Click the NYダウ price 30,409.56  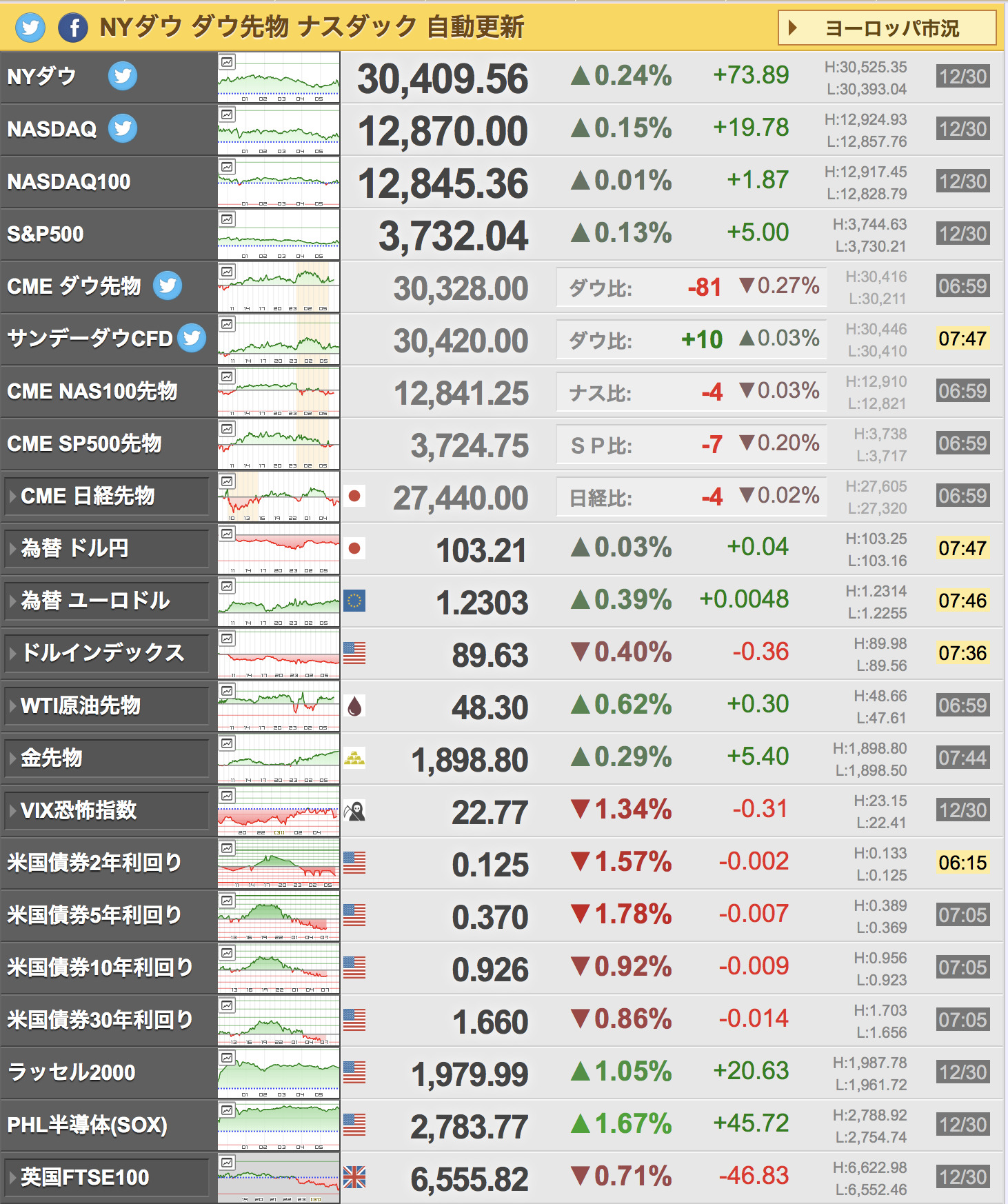[x=443, y=79]
